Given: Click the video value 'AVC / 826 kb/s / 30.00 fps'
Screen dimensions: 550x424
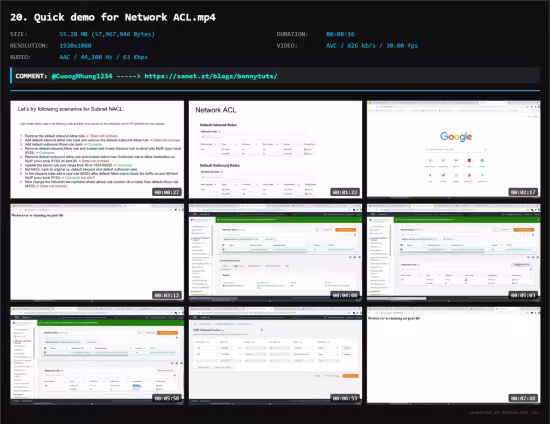Looking at the screenshot, I should pos(372,46).
